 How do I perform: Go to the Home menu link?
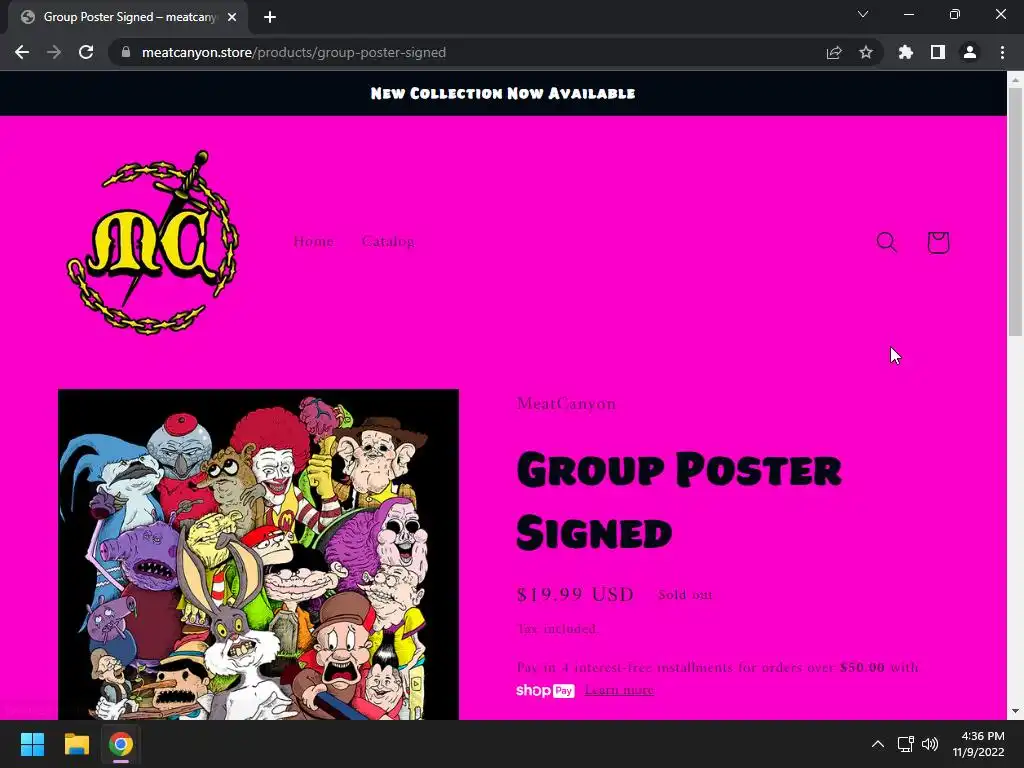(313, 242)
